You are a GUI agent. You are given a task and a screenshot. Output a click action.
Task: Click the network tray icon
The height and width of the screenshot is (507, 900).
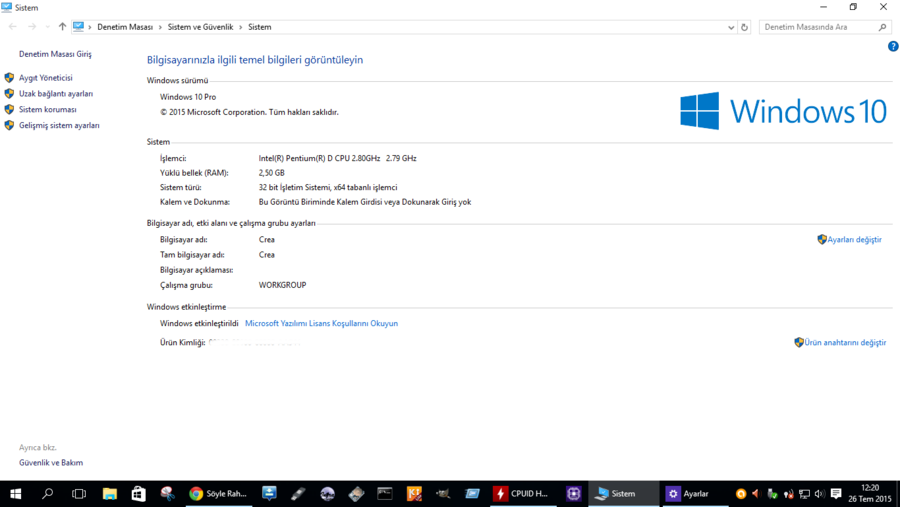pos(804,494)
